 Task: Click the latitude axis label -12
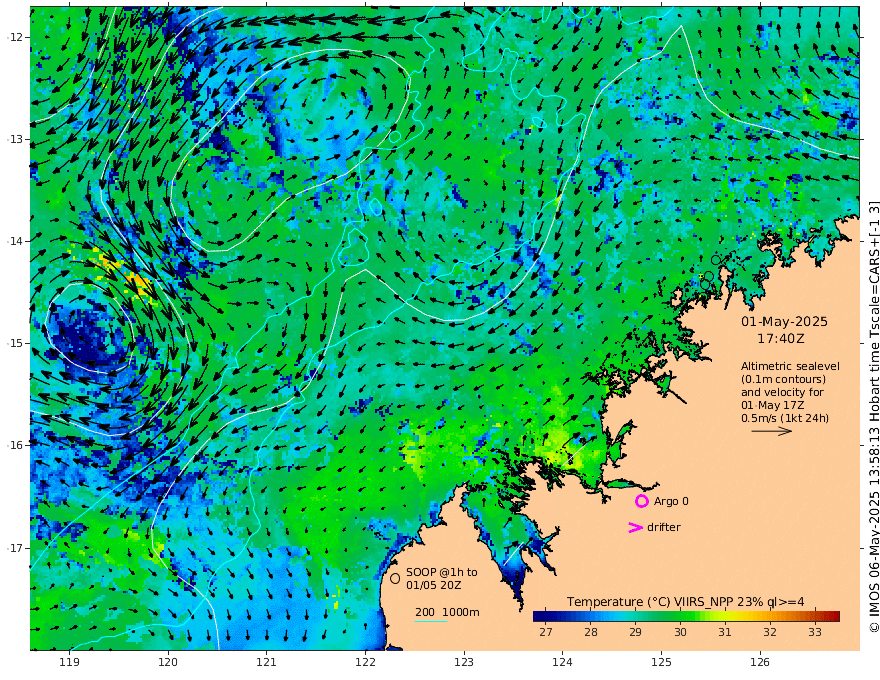15,37
